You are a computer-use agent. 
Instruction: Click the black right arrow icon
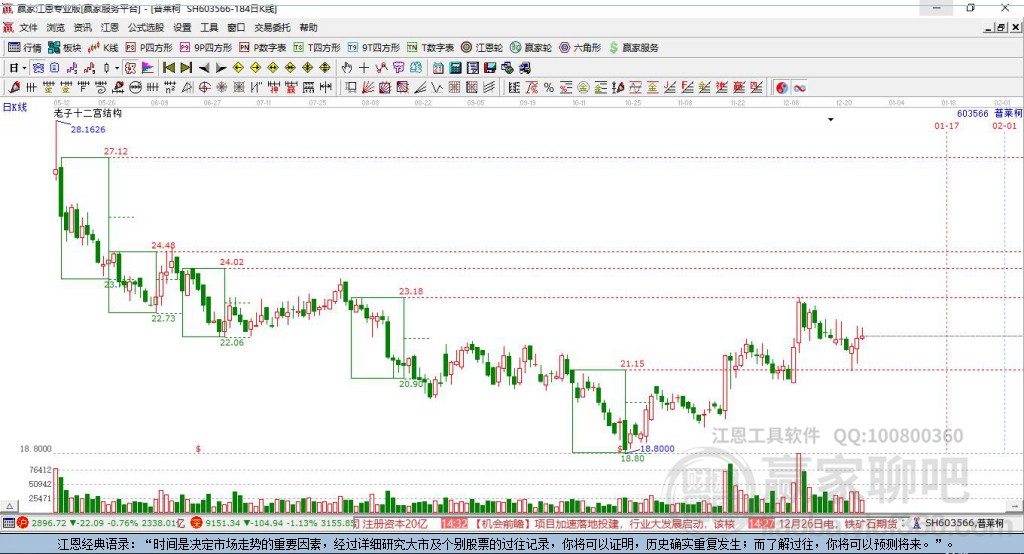(221, 68)
